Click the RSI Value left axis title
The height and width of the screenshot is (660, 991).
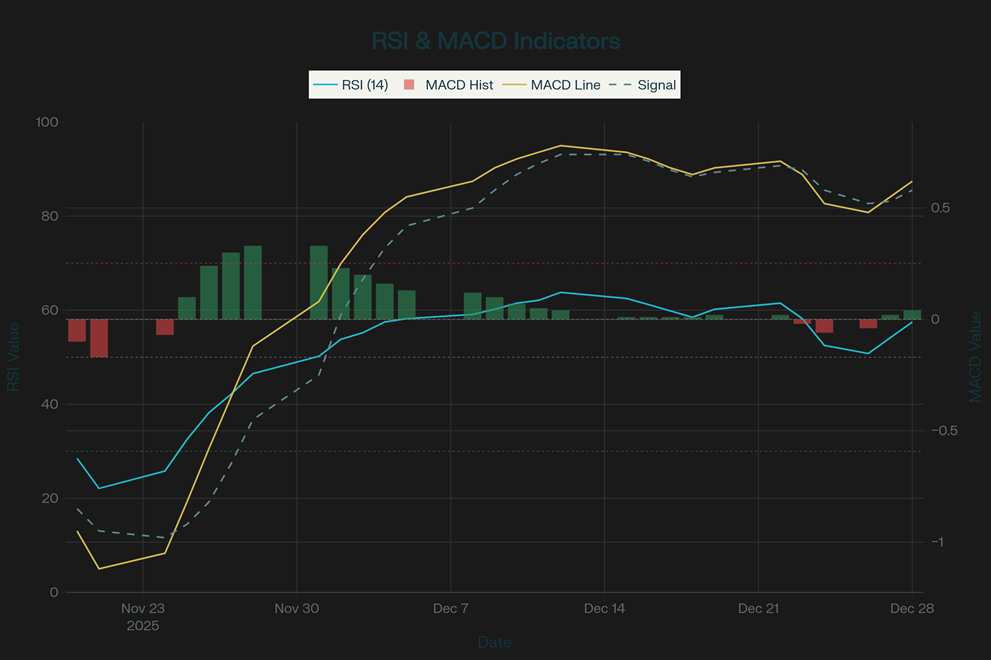tap(13, 357)
